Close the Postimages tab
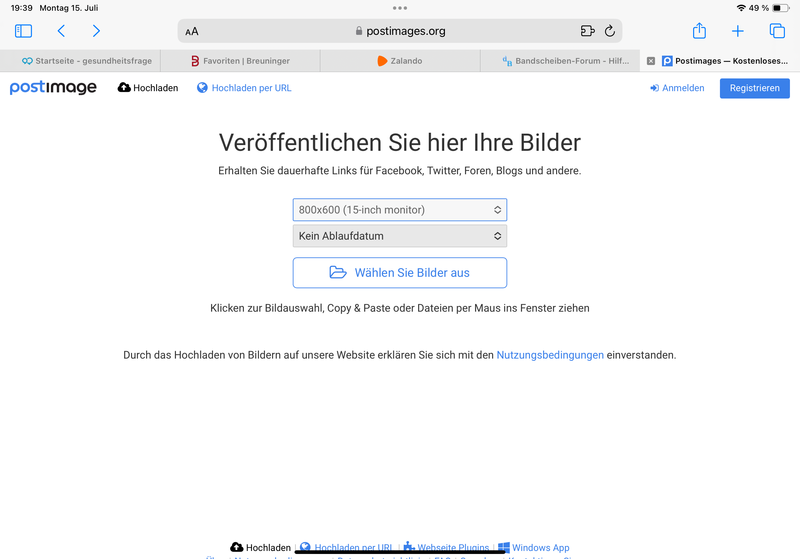This screenshot has height=559, width=800. (651, 61)
